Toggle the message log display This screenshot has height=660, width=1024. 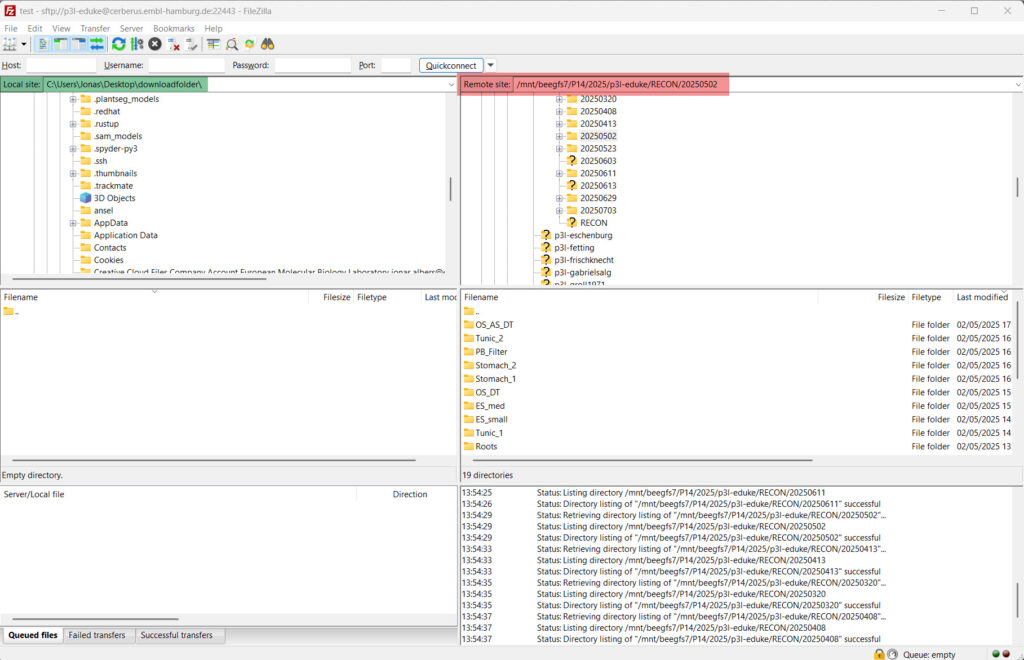[43, 44]
